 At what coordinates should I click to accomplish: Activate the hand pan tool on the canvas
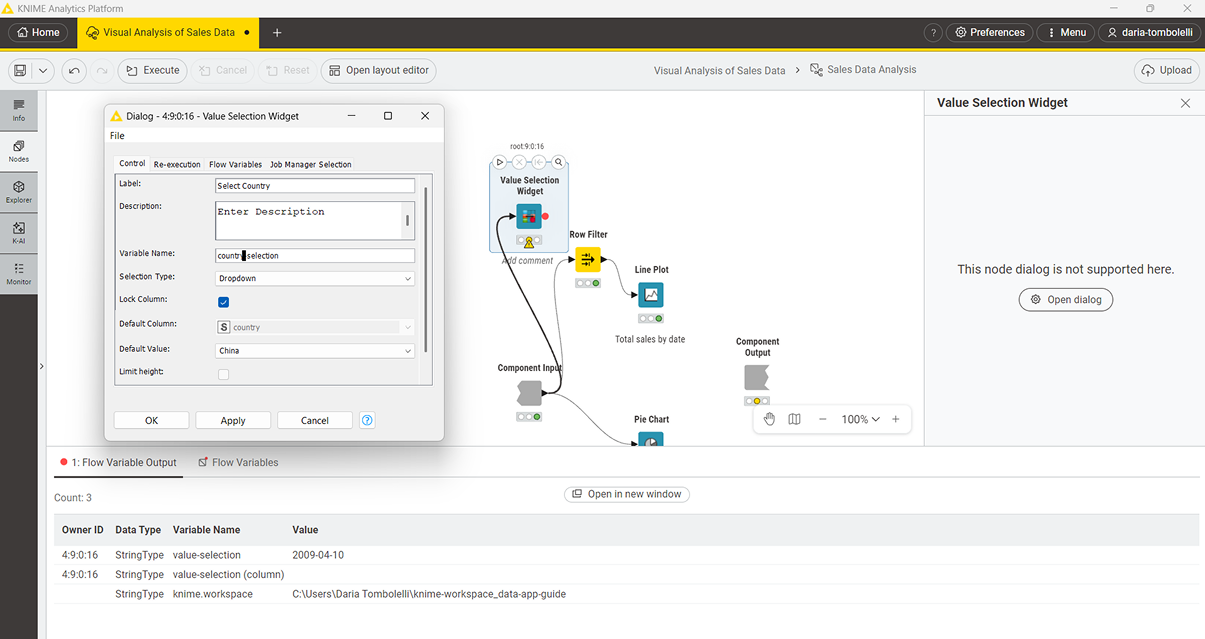769,418
